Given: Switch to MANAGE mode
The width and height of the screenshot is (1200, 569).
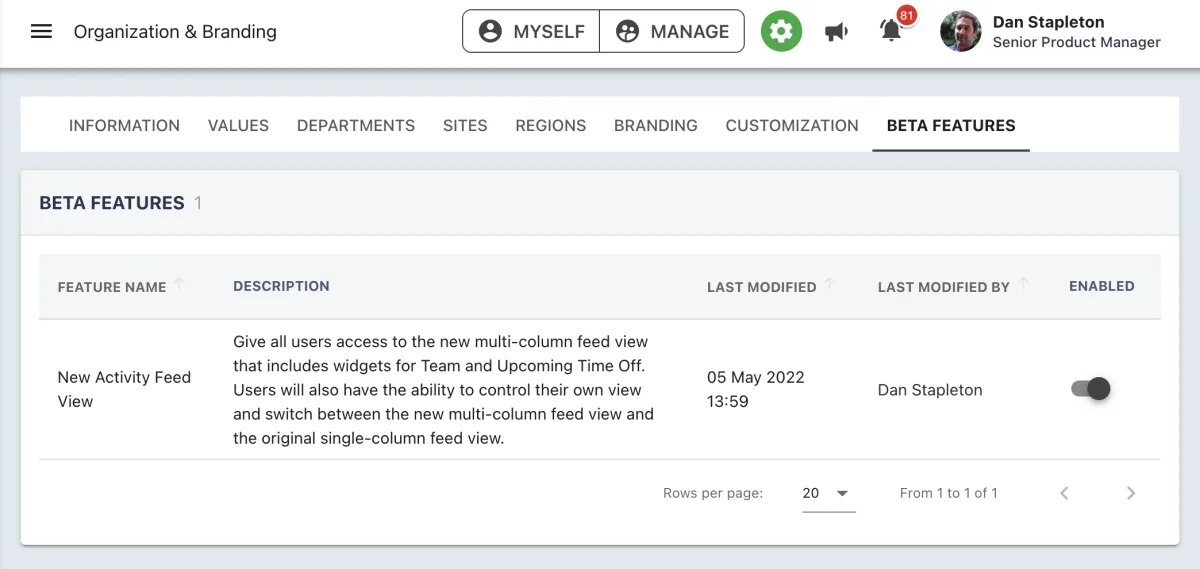Looking at the screenshot, I should point(672,31).
